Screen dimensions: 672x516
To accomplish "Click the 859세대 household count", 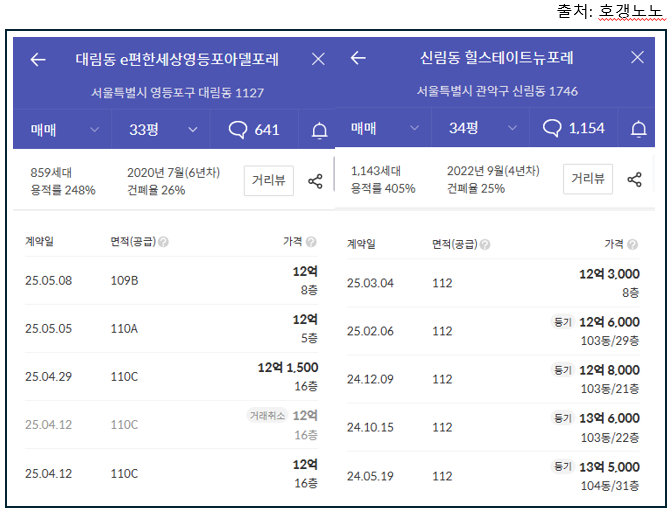I will coord(51,172).
